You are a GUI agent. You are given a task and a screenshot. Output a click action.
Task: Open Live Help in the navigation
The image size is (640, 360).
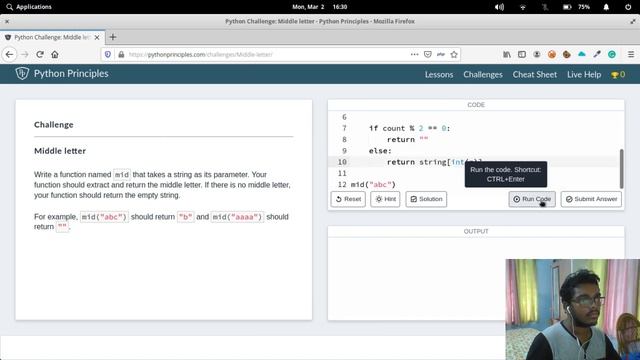(584, 75)
